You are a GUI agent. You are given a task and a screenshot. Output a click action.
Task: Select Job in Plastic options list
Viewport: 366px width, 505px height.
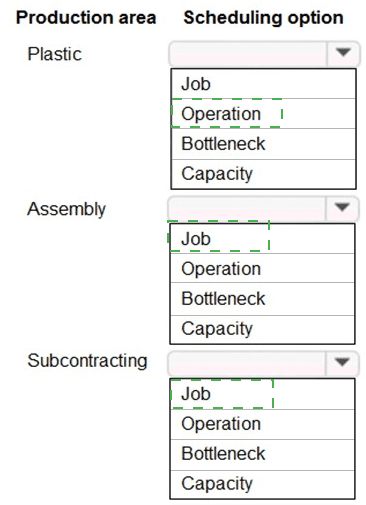click(263, 84)
